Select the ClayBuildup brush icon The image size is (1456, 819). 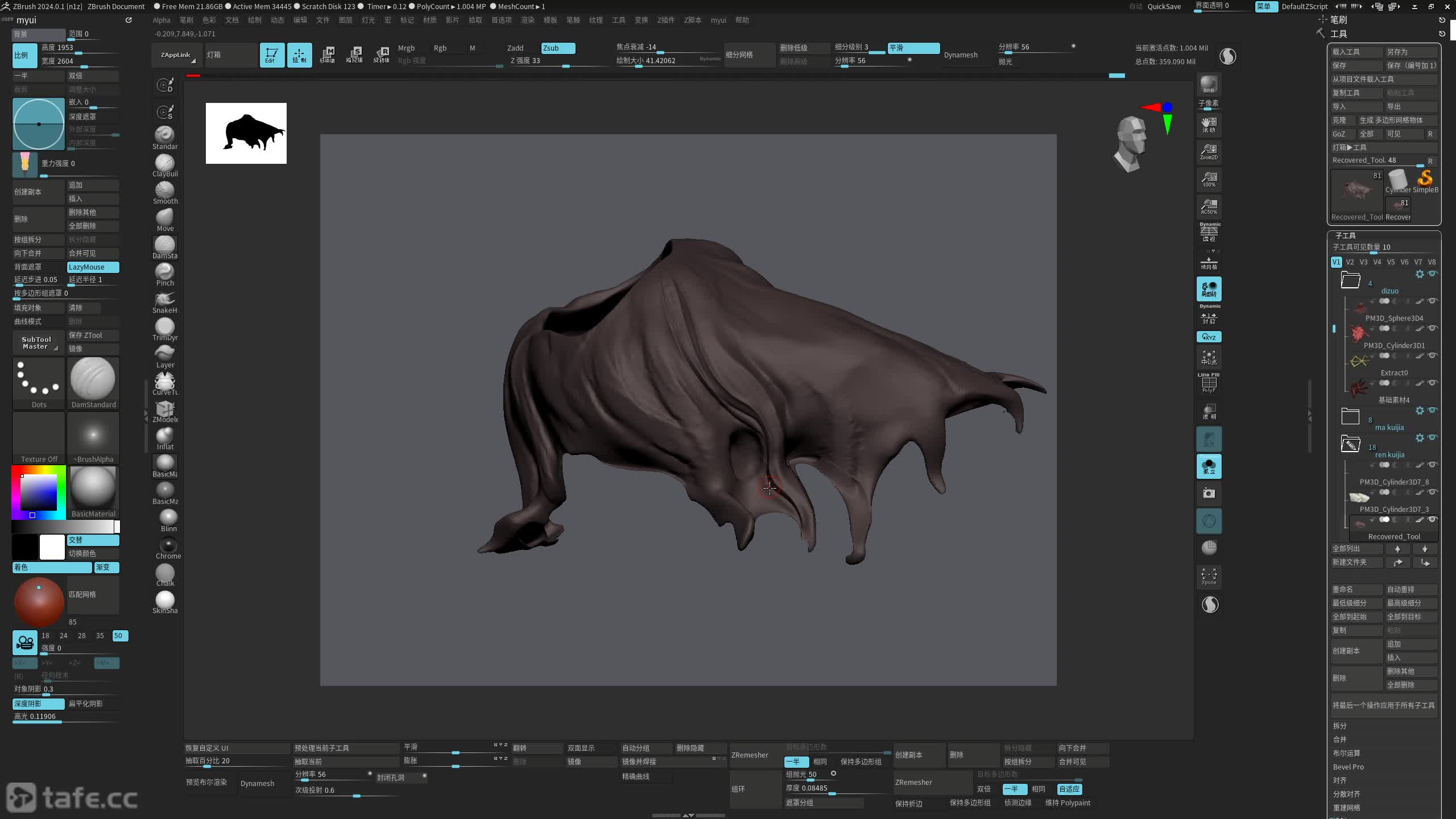click(165, 164)
